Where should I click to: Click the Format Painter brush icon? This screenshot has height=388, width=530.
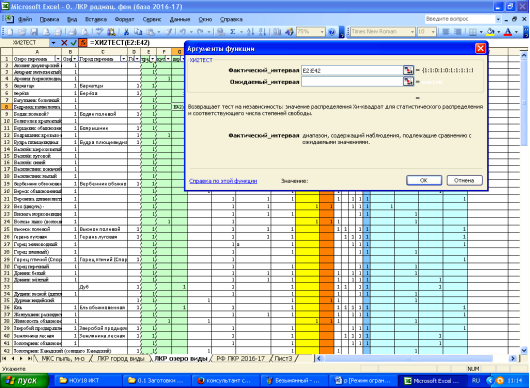point(169,32)
